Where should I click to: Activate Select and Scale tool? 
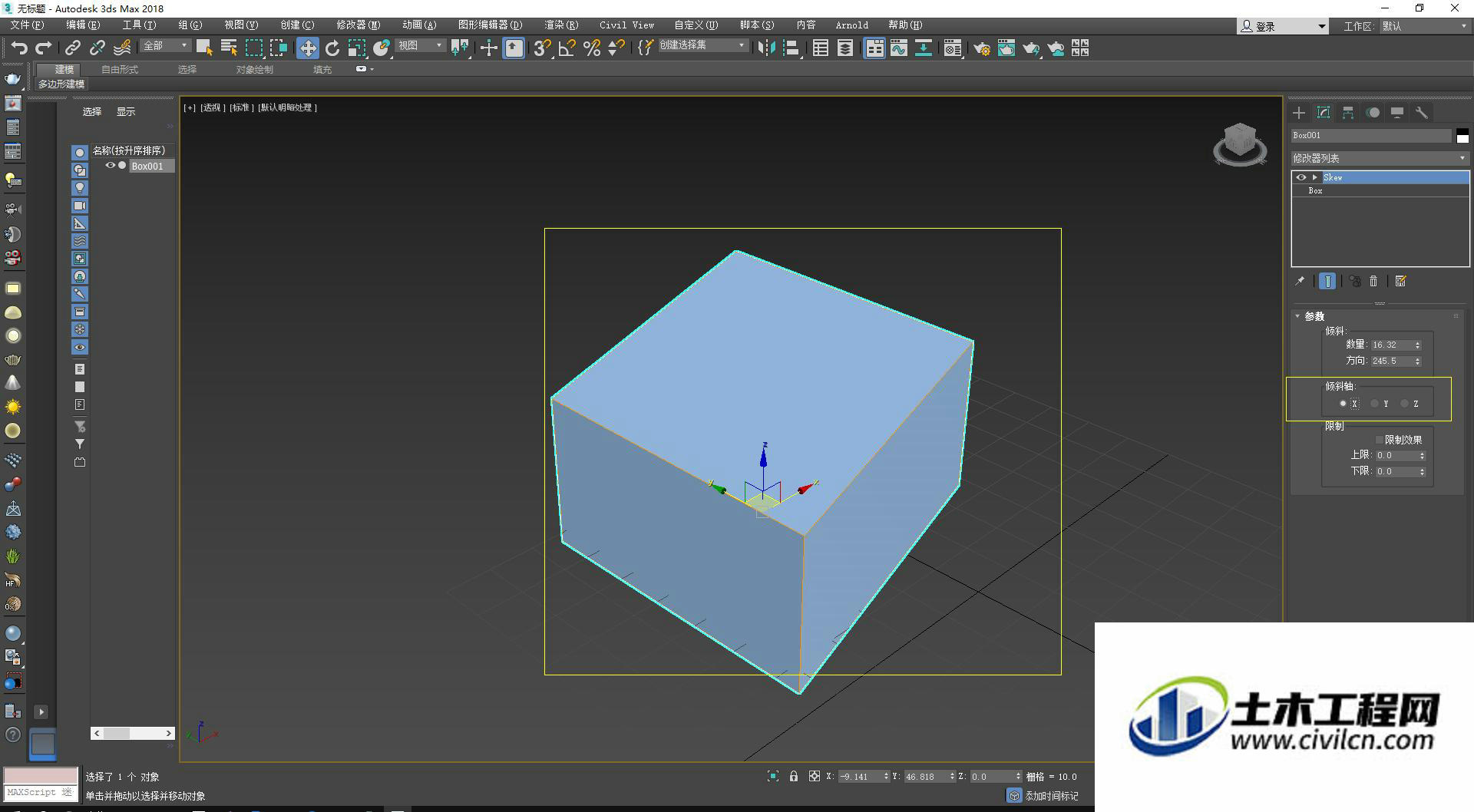click(x=357, y=48)
